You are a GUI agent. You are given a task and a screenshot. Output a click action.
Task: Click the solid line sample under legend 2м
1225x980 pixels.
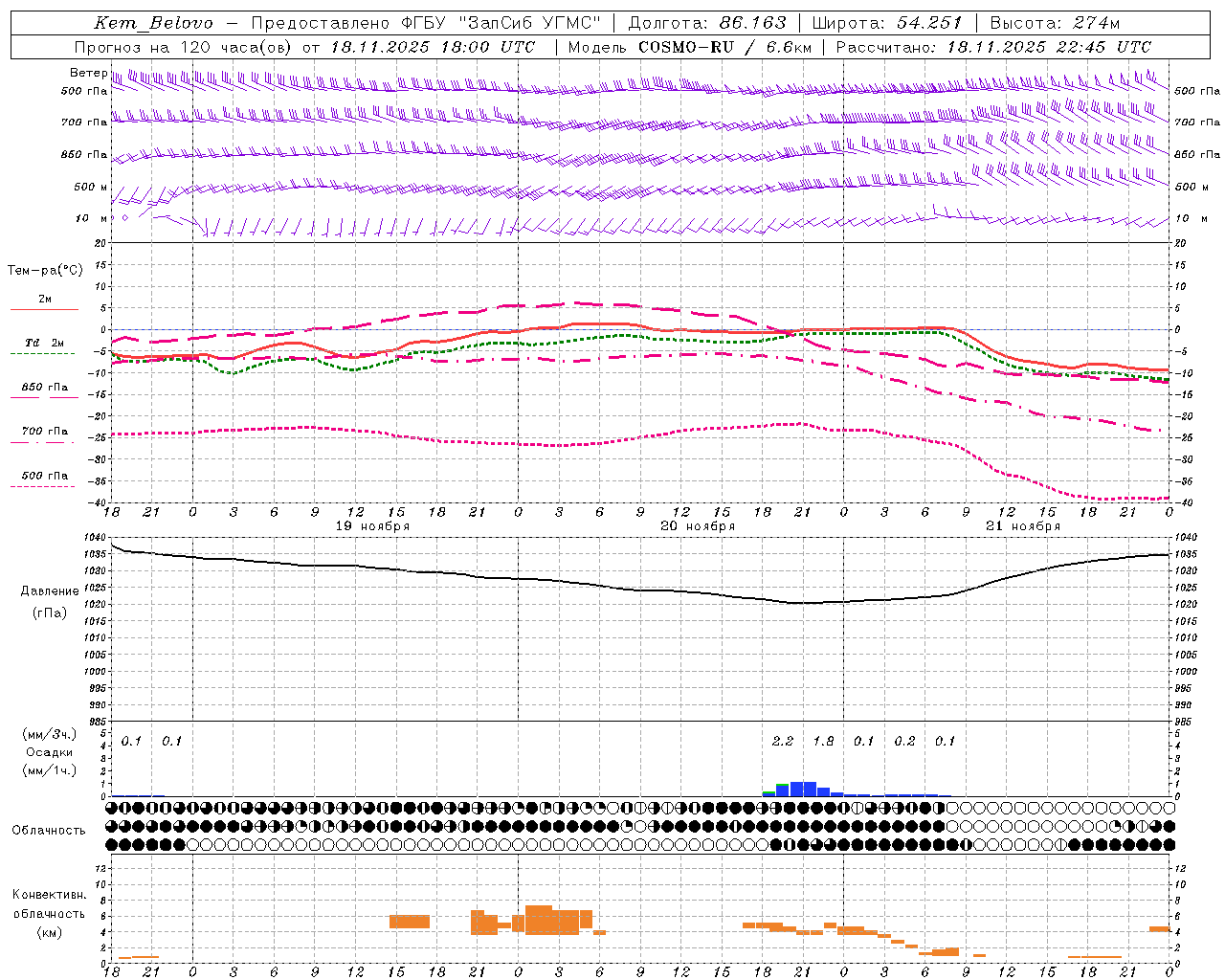click(44, 310)
